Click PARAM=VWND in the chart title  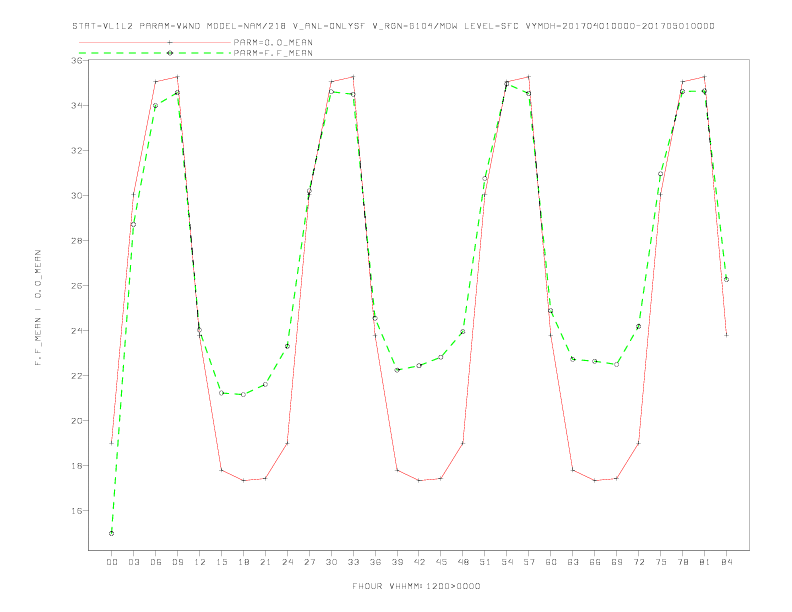170,26
